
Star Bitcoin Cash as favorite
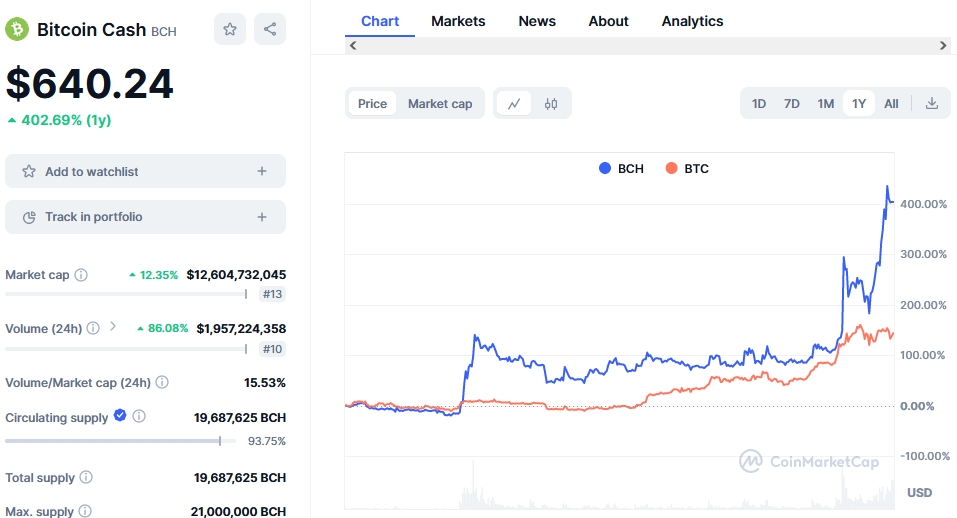(x=230, y=29)
